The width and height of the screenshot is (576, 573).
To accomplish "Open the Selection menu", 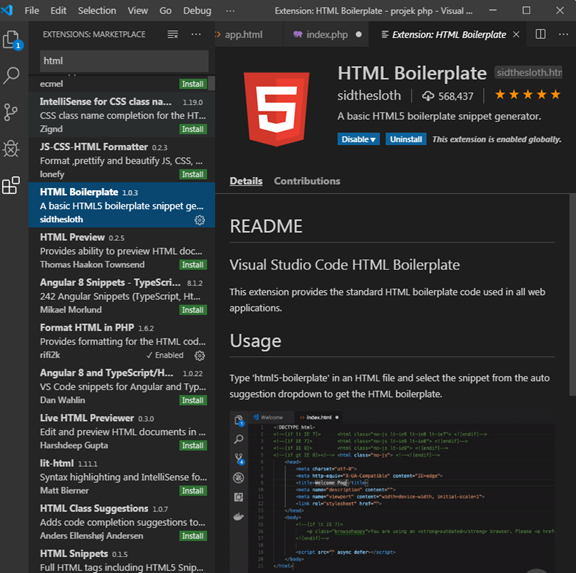I will (97, 11).
